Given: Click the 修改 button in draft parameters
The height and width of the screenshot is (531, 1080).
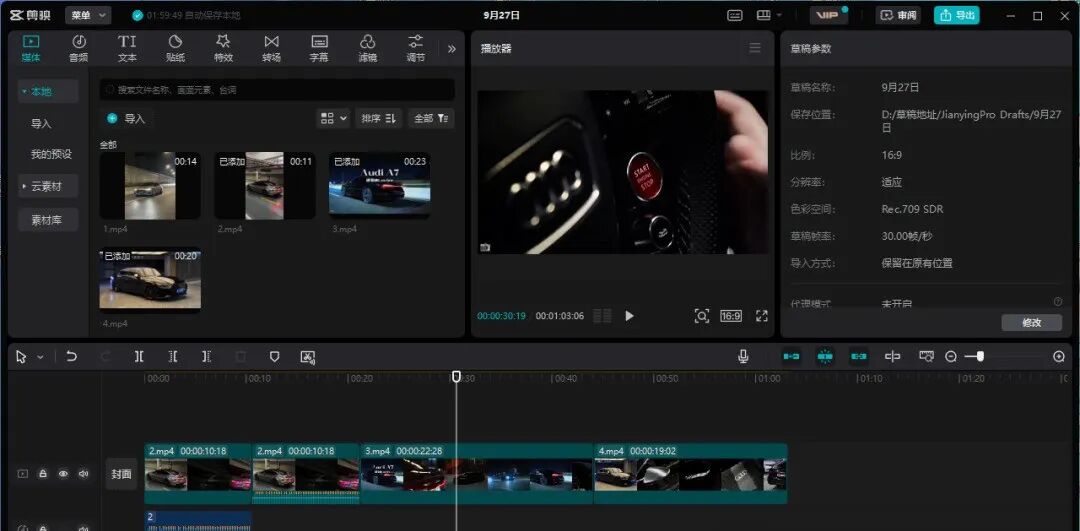Looking at the screenshot, I should tap(1031, 322).
